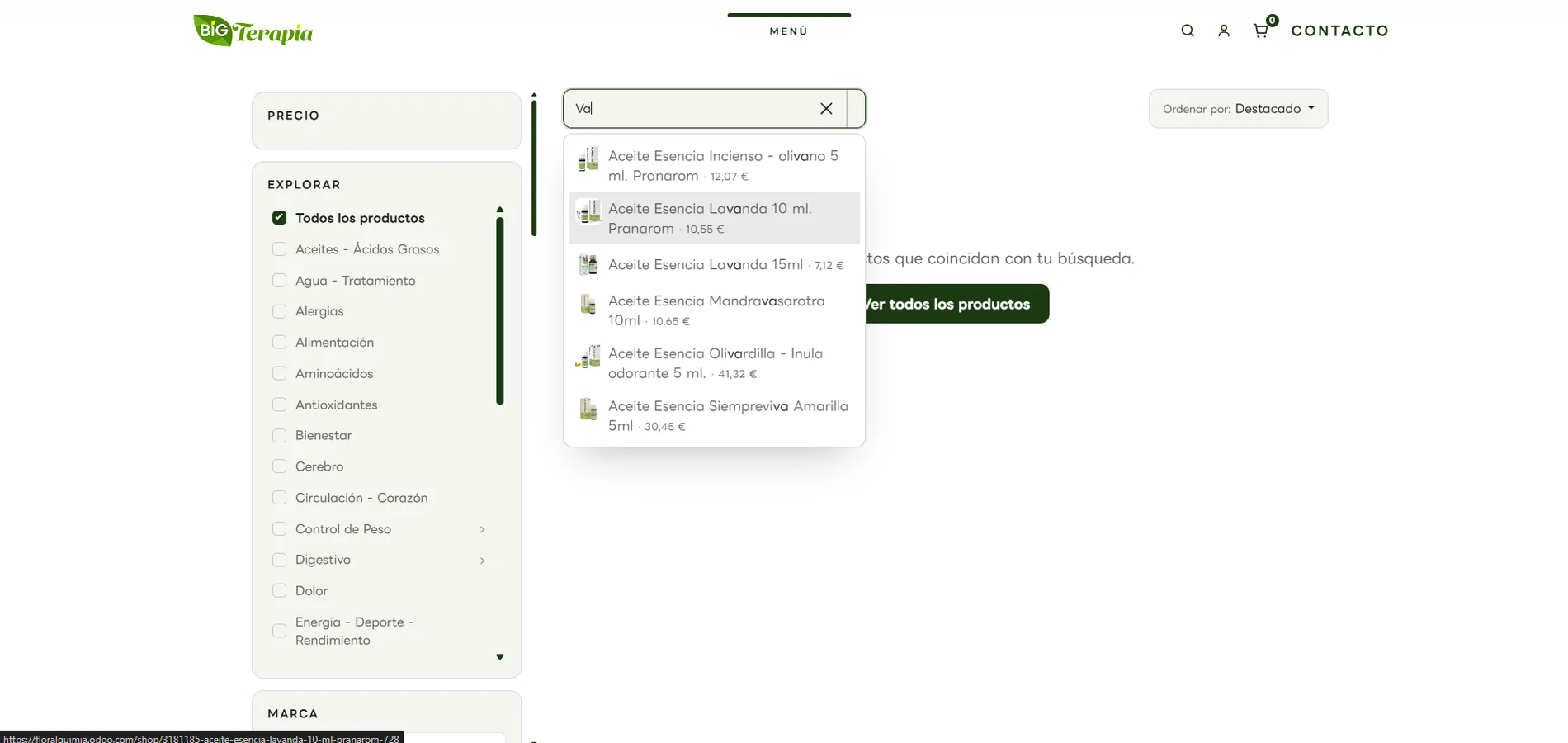Uncheck Todos los productos
The width and height of the screenshot is (1568, 743).
tap(279, 218)
